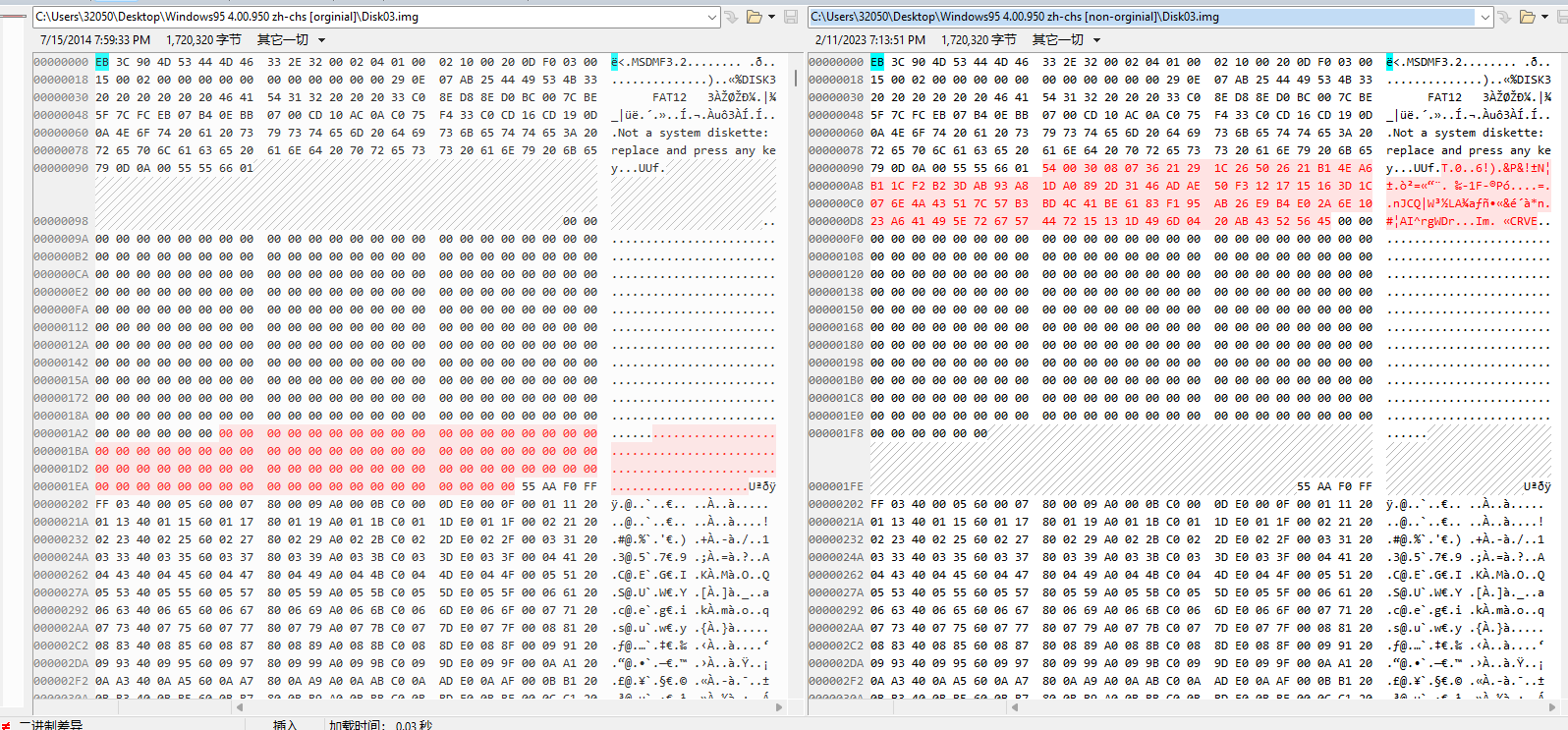Open the left folder icon dropdown arrow
This screenshot has height=730, width=1568.
pos(771,17)
